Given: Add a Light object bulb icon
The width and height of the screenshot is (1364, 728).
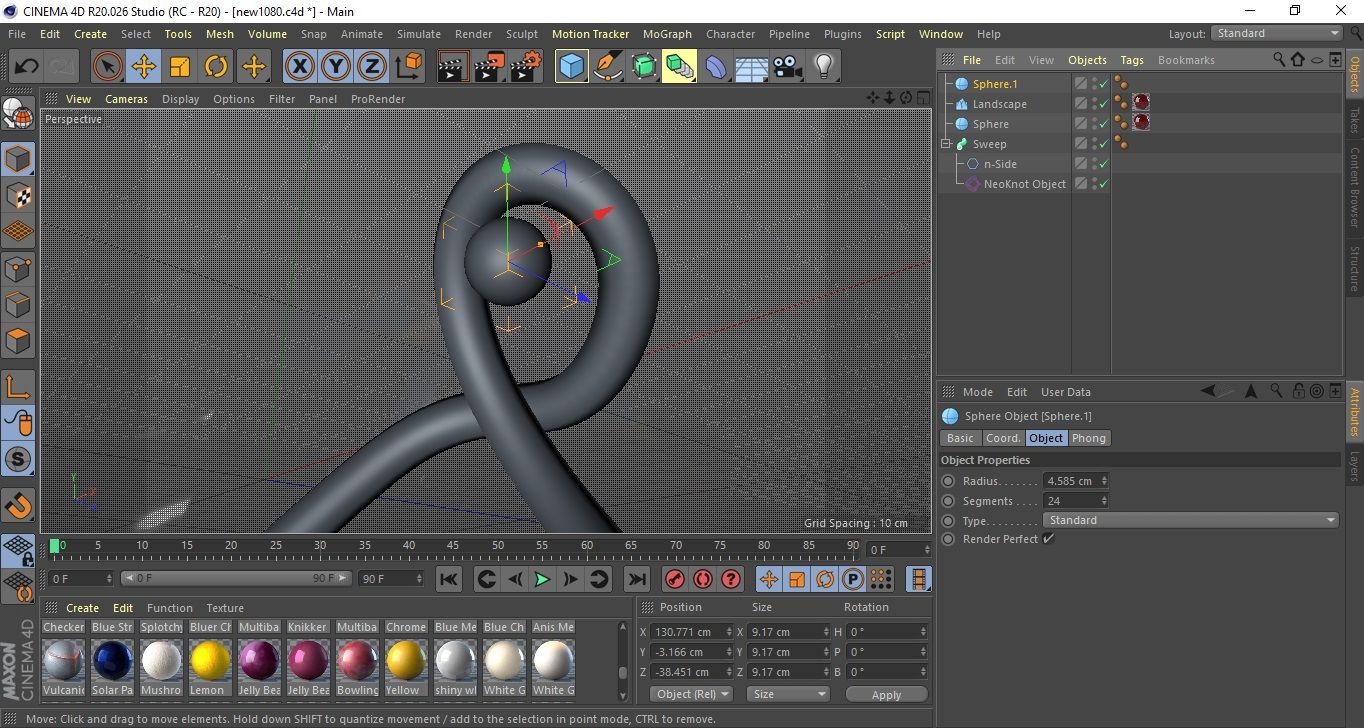Looking at the screenshot, I should click(x=824, y=67).
